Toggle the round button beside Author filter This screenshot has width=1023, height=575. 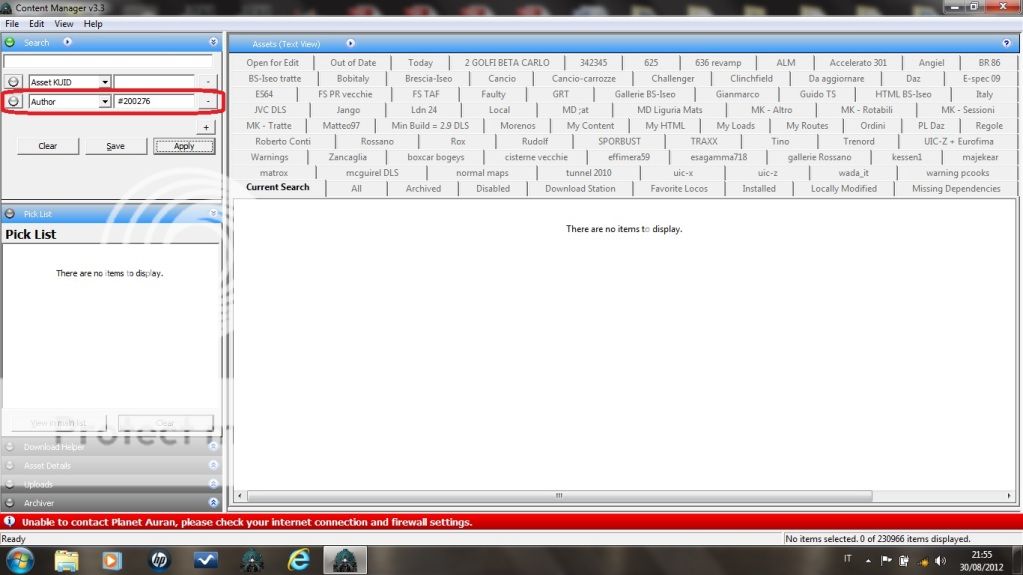pyautogui.click(x=13, y=102)
